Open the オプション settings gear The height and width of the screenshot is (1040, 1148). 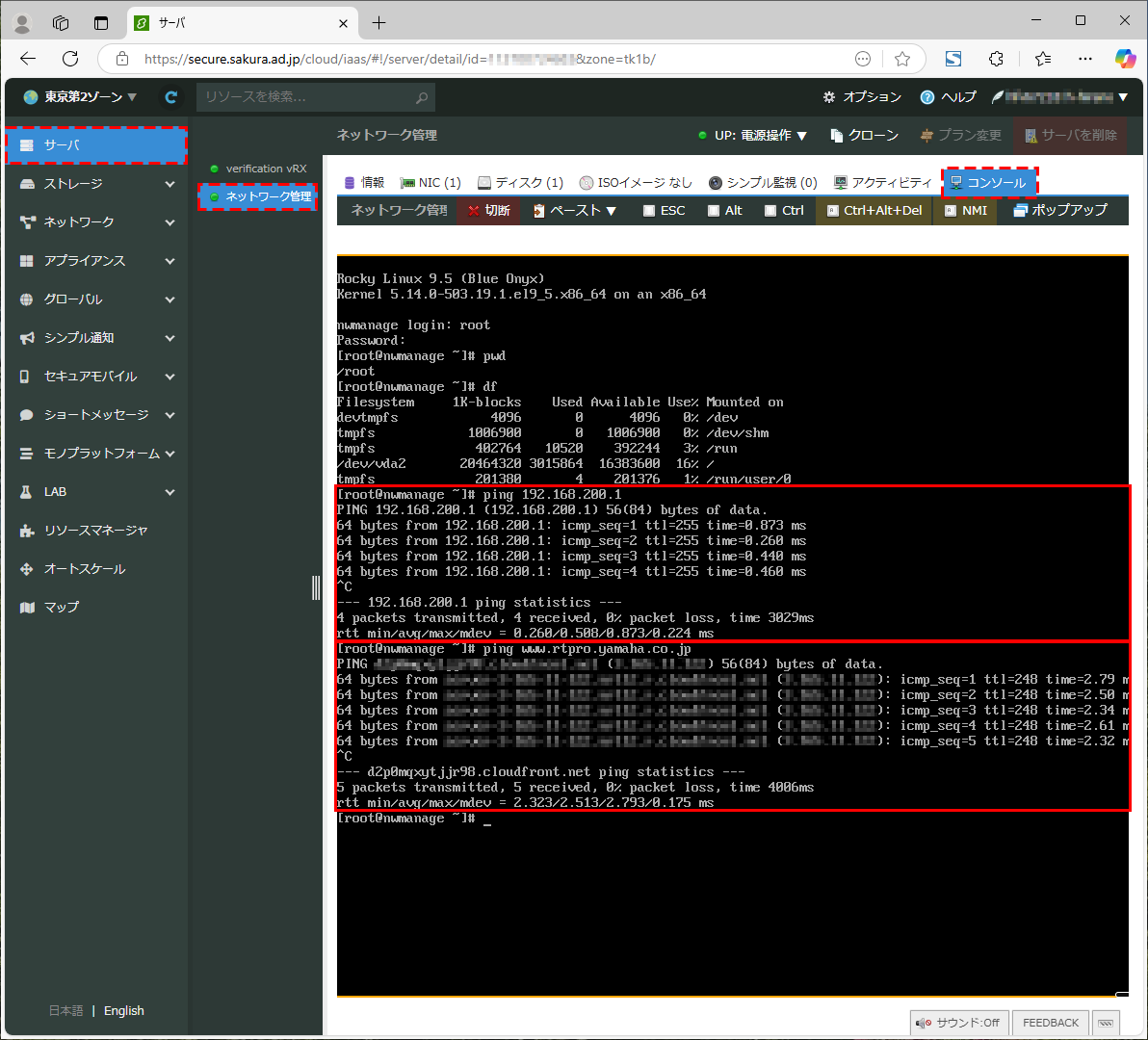(x=862, y=97)
